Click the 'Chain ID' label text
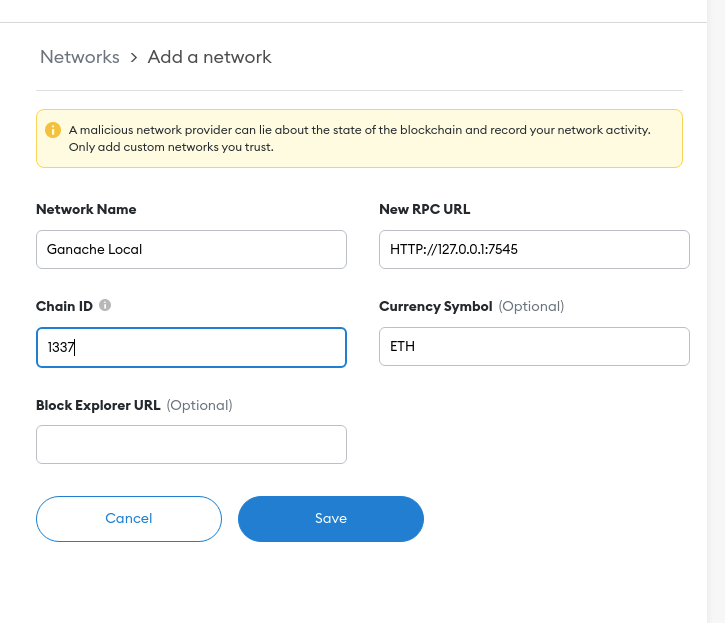Viewport: 725px width, 623px height. click(64, 306)
